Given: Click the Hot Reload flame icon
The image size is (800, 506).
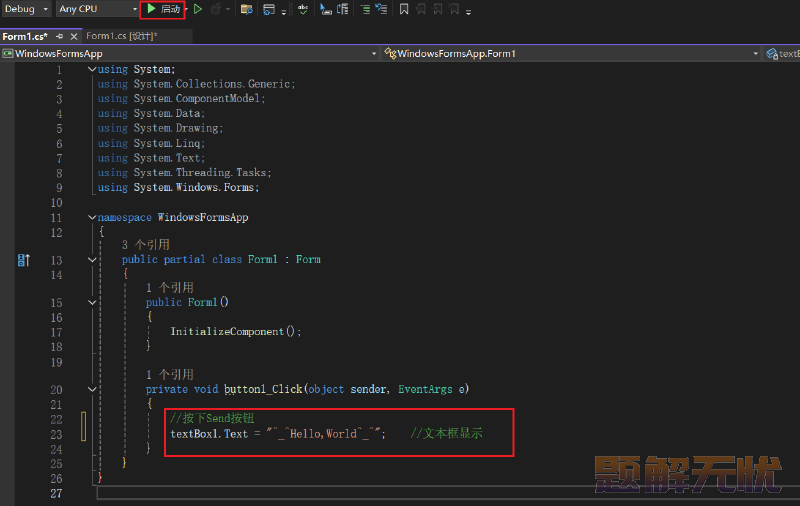Looking at the screenshot, I should click(x=216, y=9).
